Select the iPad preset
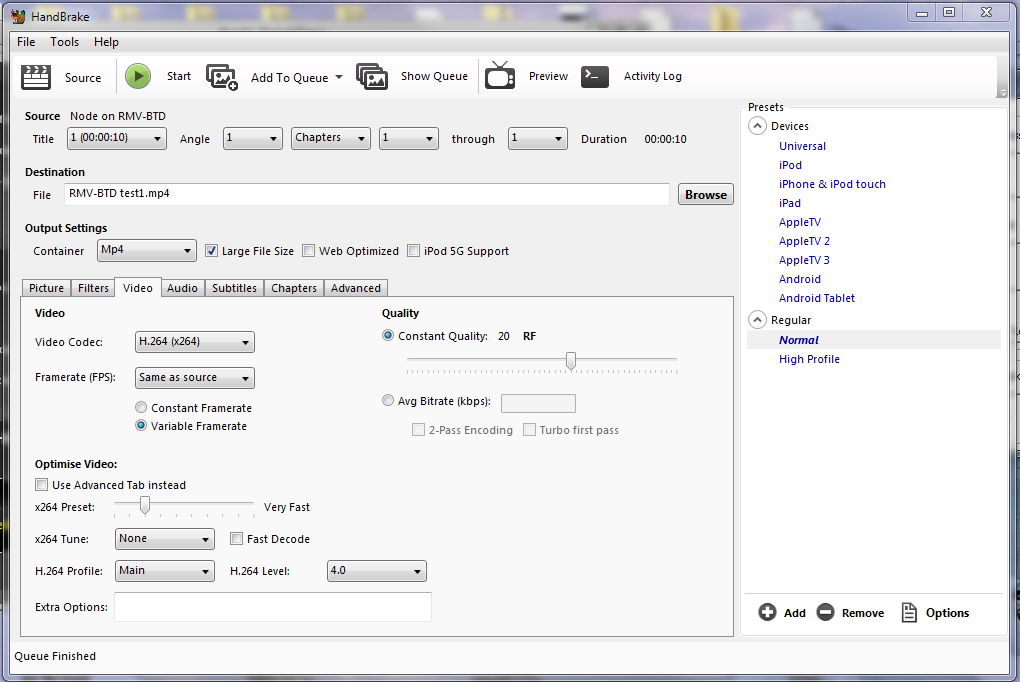Screen dimensions: 1020x682 coord(790,203)
